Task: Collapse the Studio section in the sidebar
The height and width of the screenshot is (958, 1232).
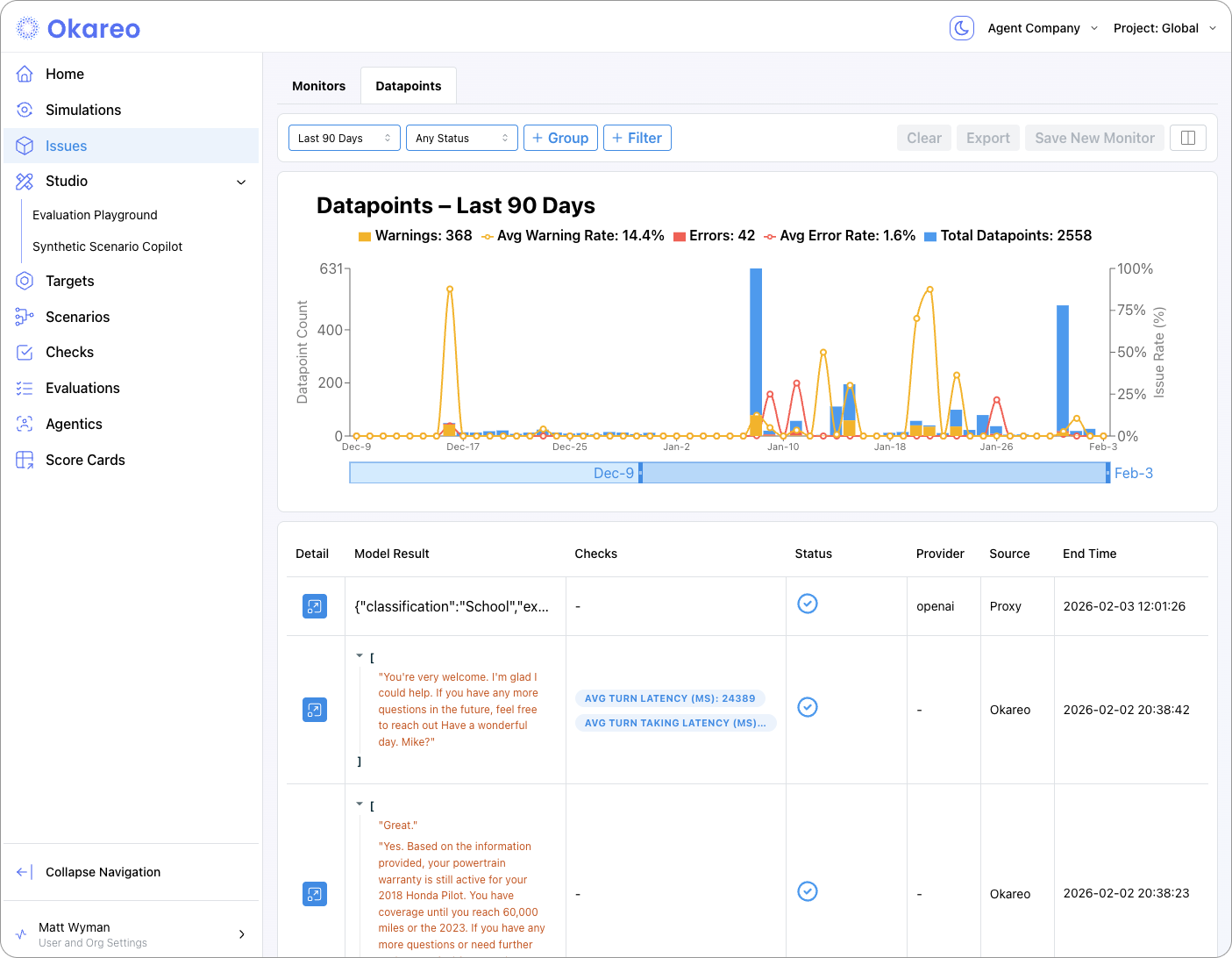Action: click(241, 182)
